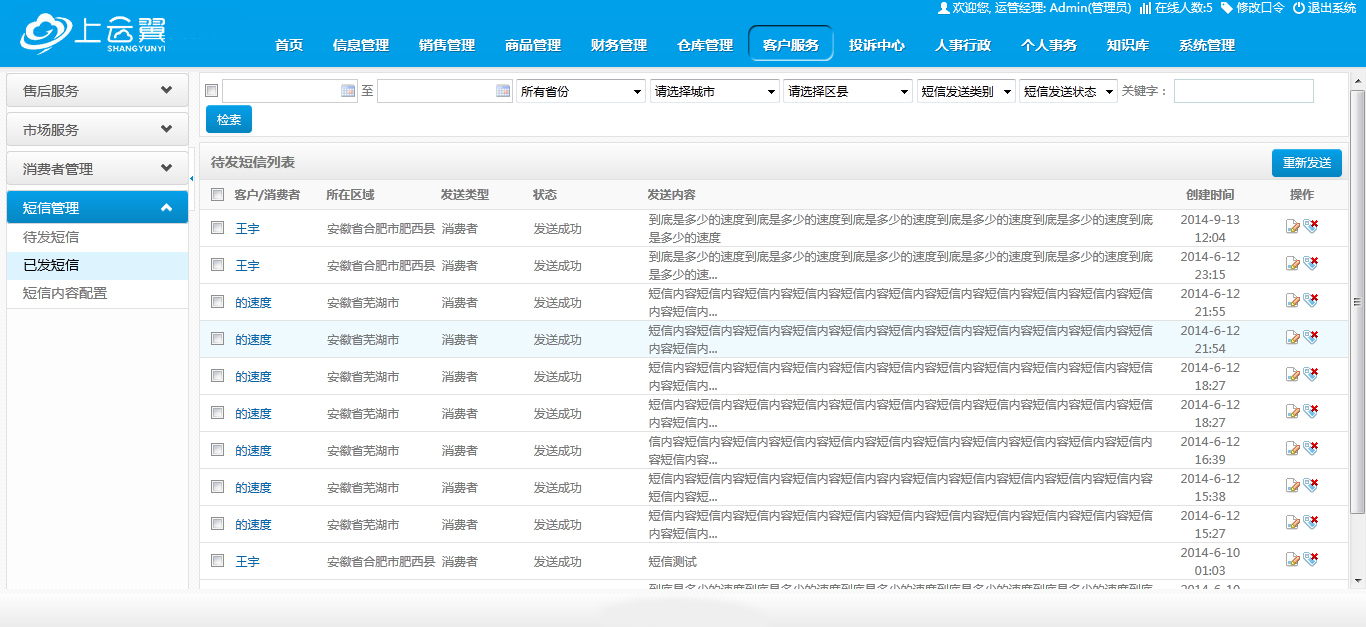Toggle the select-all checkbox in the table header
Screen dimensions: 1366x627
pos(217,195)
